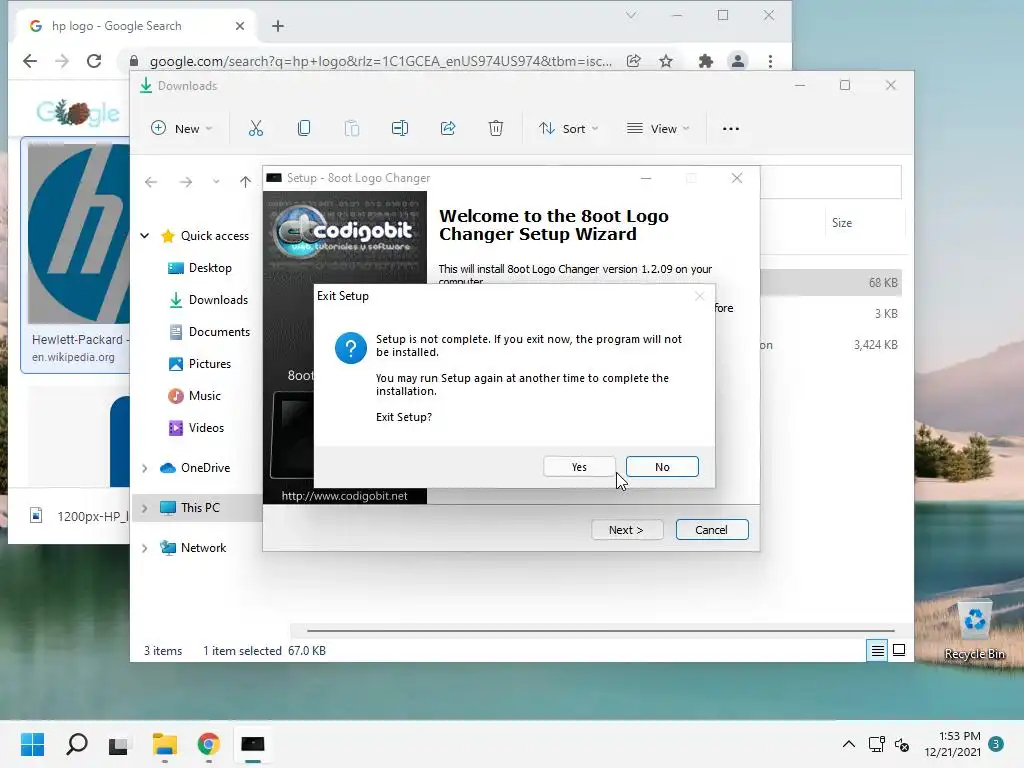
Task: Expand the Network tree node
Action: (145, 548)
